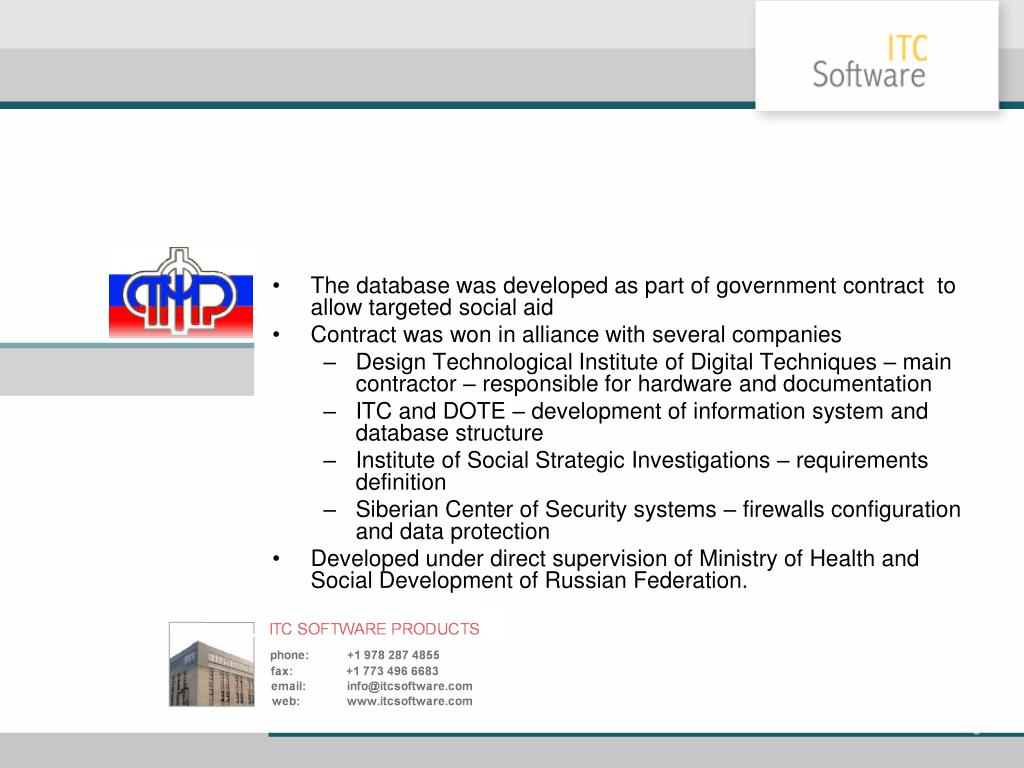Click the Pension Fund emblem with Russian flag
Image resolution: width=1024 pixels, height=768 pixels.
click(181, 292)
